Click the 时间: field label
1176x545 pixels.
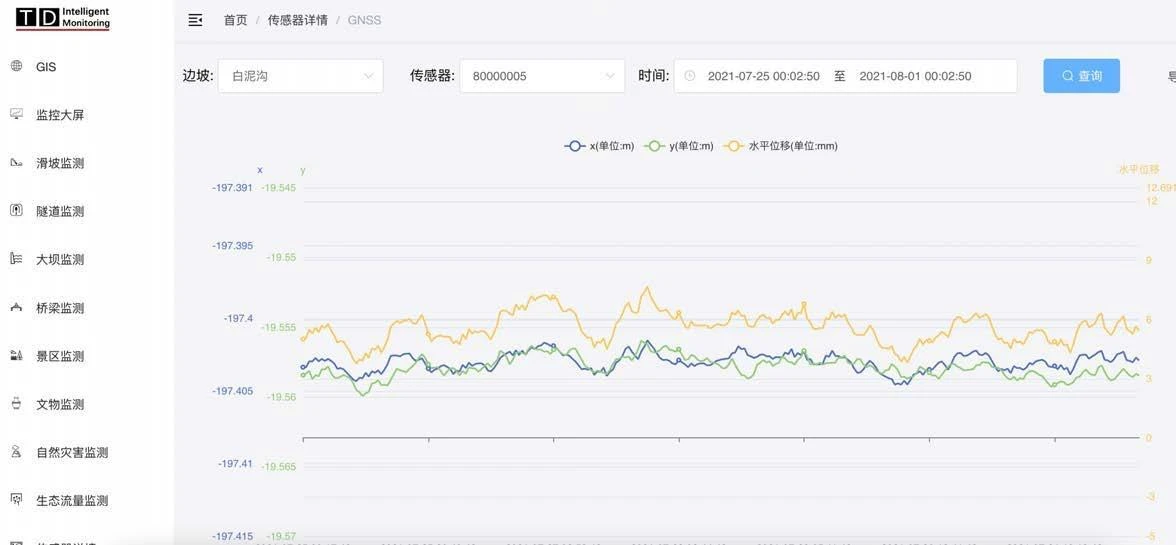pyautogui.click(x=653, y=76)
